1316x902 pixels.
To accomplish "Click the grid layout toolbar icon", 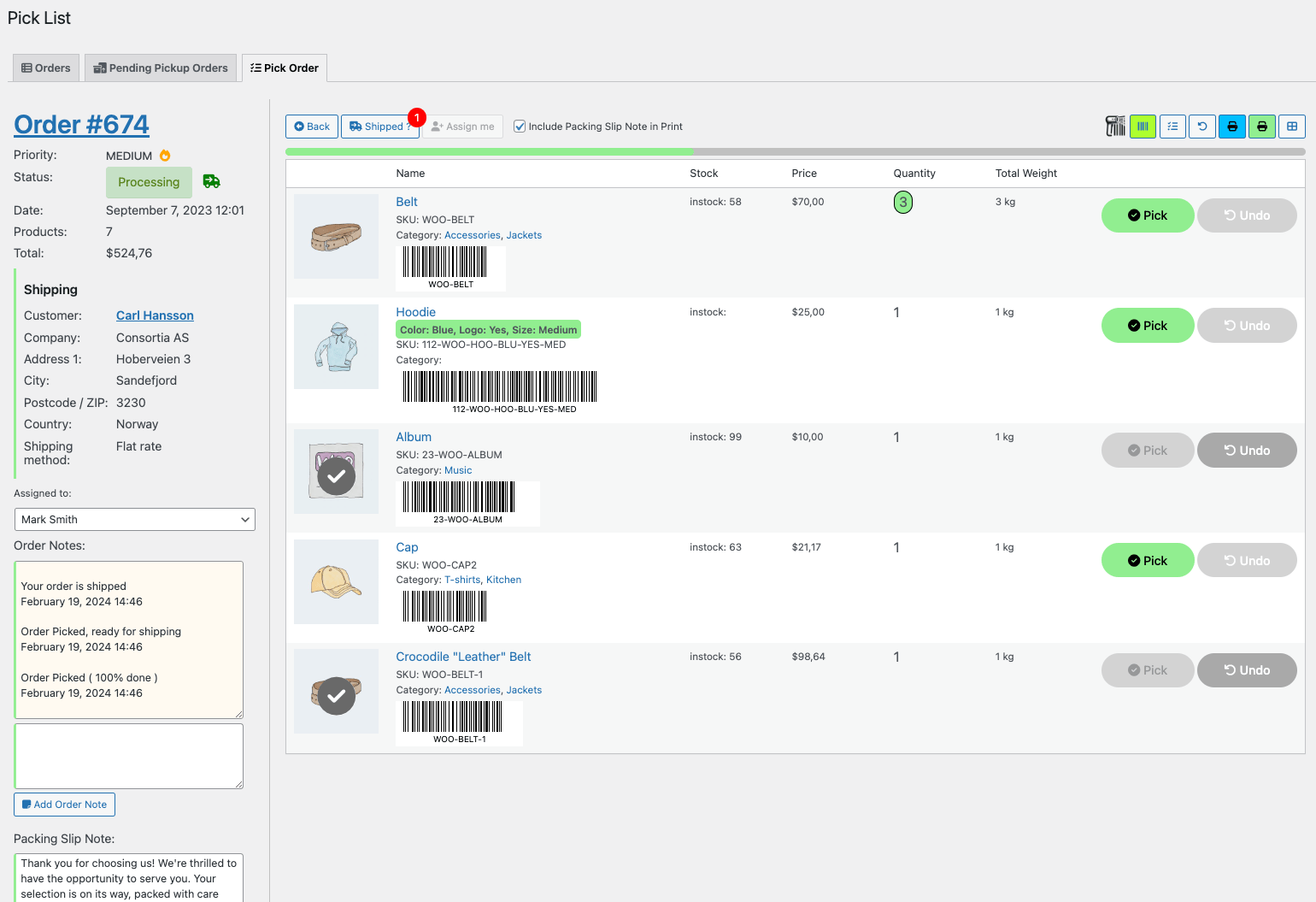I will tap(1292, 127).
